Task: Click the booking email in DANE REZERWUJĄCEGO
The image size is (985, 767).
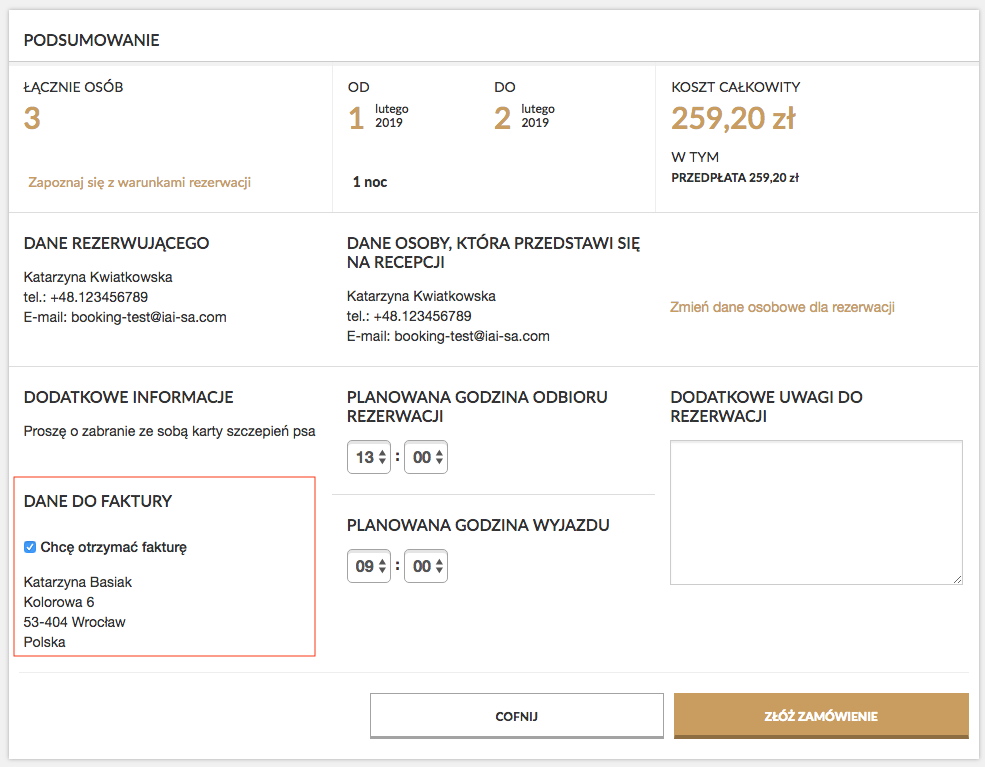Action: click(149, 317)
